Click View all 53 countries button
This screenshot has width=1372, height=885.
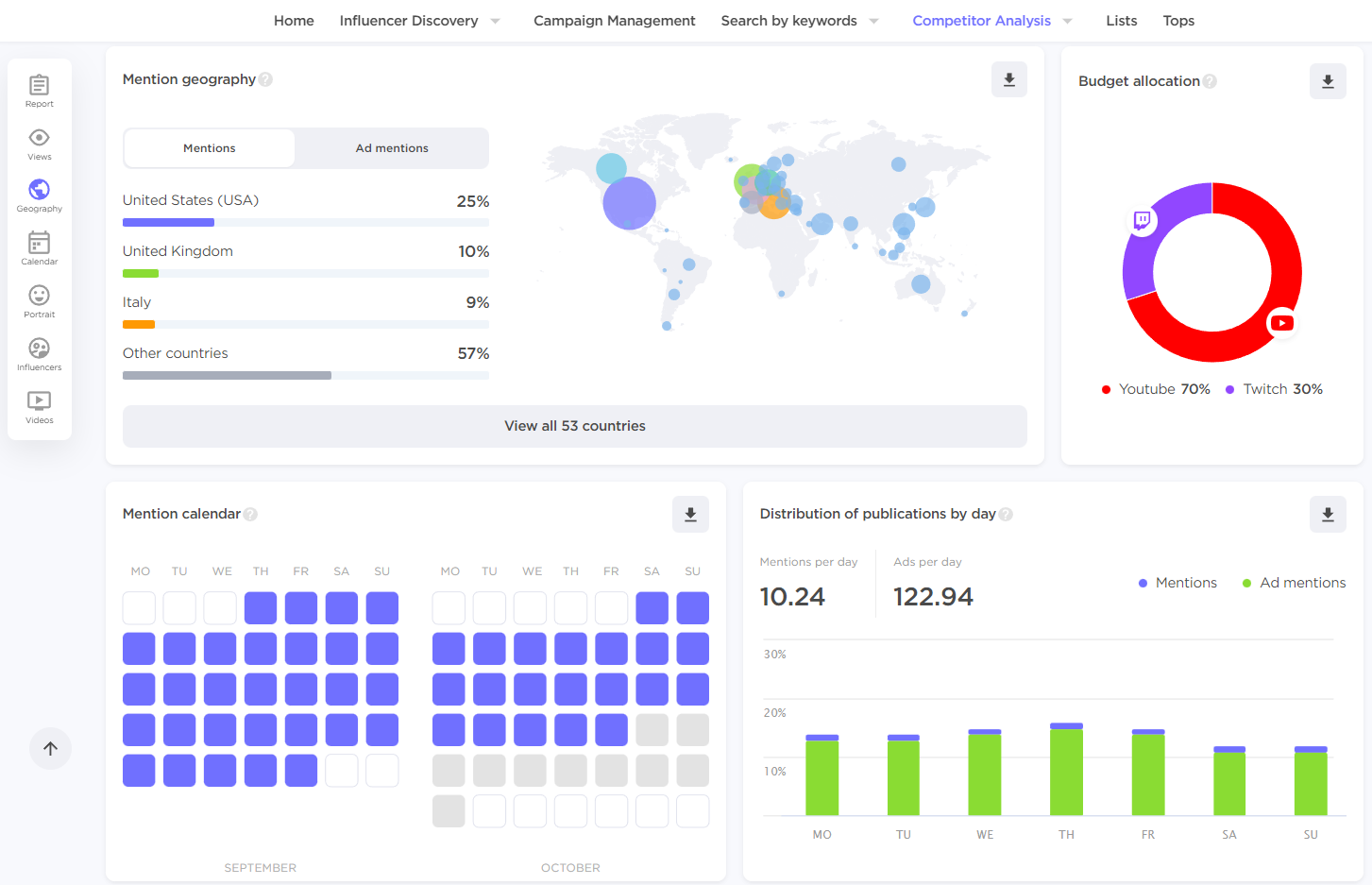[575, 426]
